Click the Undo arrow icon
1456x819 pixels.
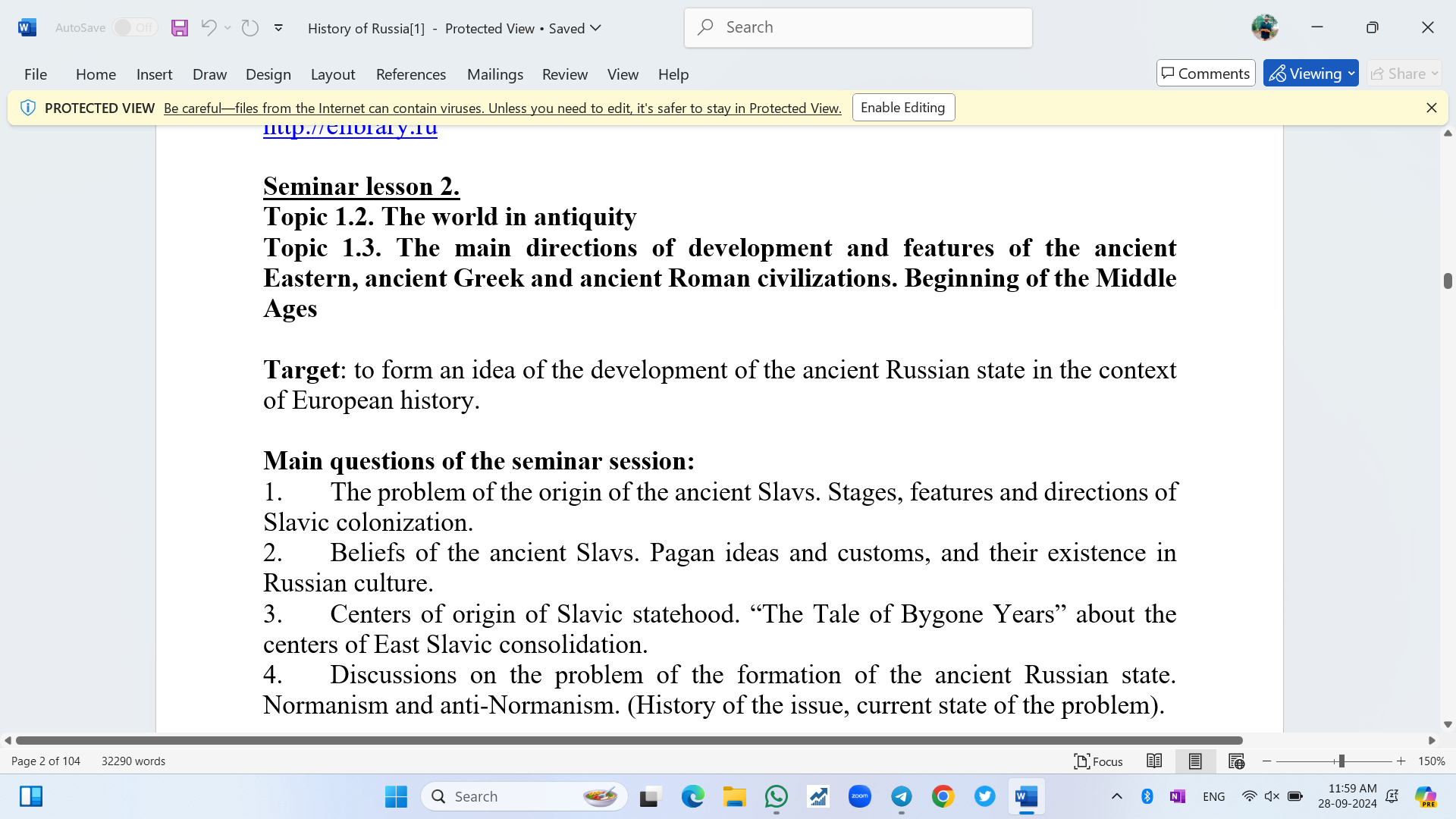click(x=209, y=28)
